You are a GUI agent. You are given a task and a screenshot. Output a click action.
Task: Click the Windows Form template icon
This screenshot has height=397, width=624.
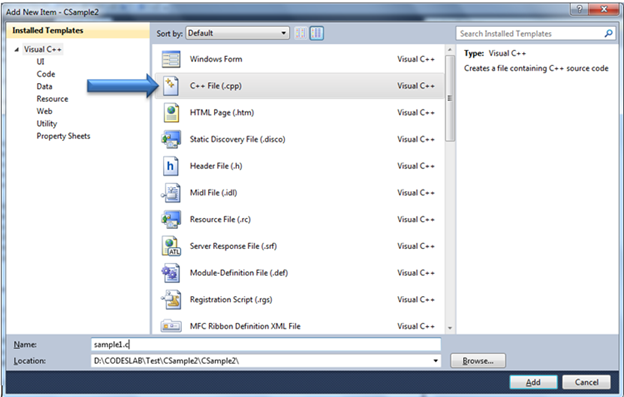tap(171, 59)
